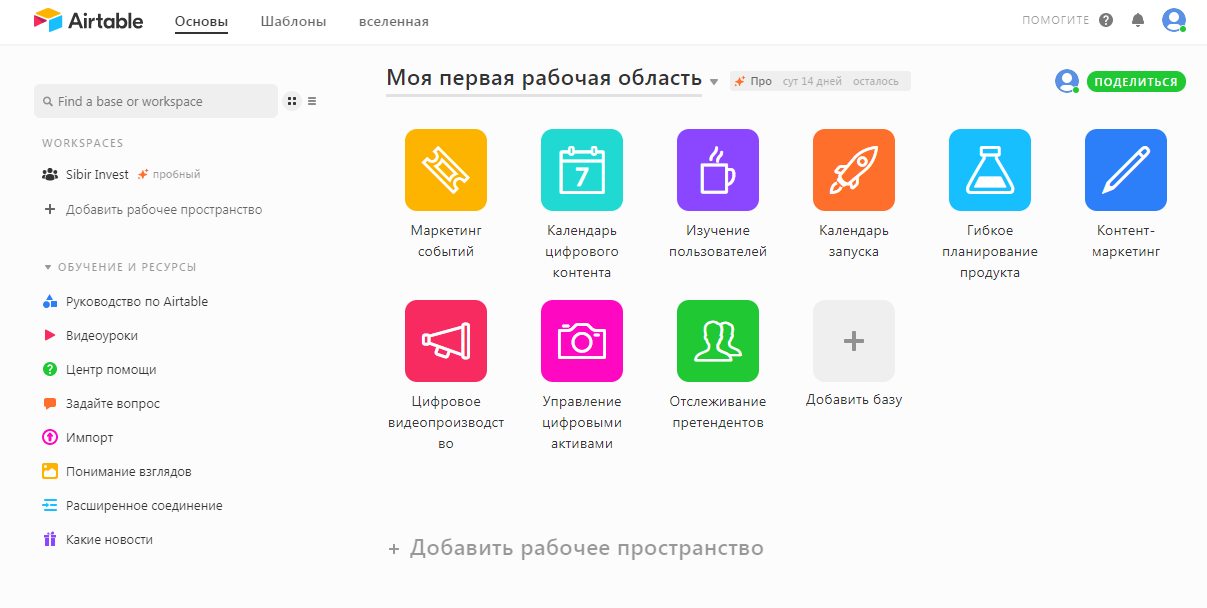Open the Маркетинг событий base
This screenshot has height=608, width=1207.
(445, 170)
